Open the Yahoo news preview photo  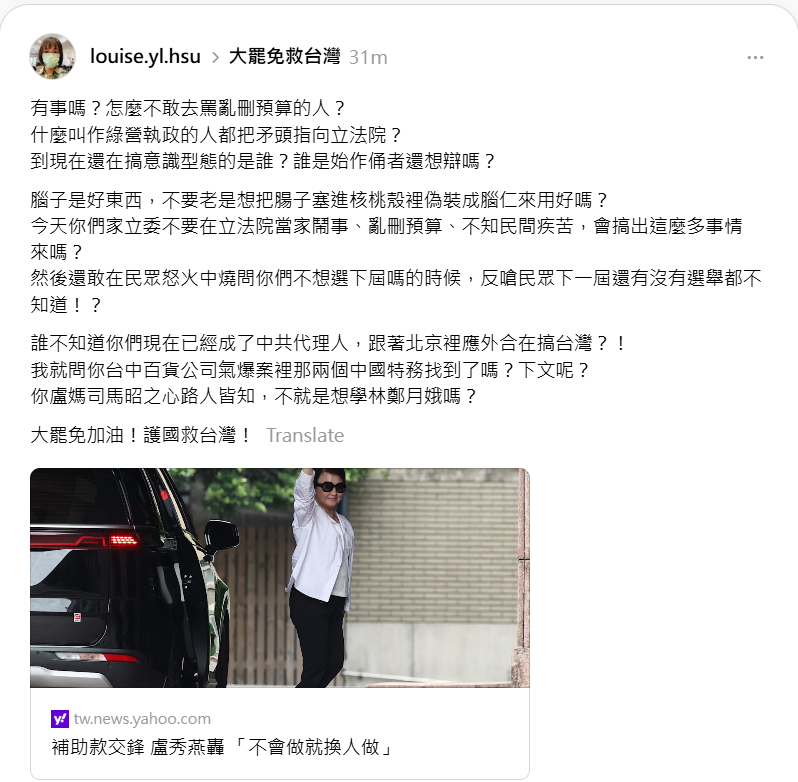click(280, 577)
